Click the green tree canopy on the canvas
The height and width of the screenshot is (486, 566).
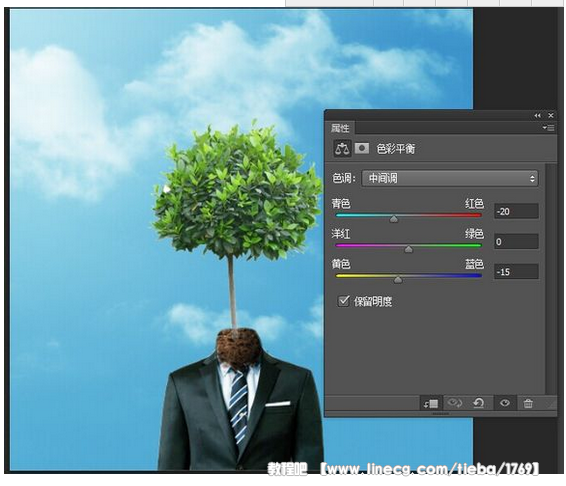coord(236,191)
